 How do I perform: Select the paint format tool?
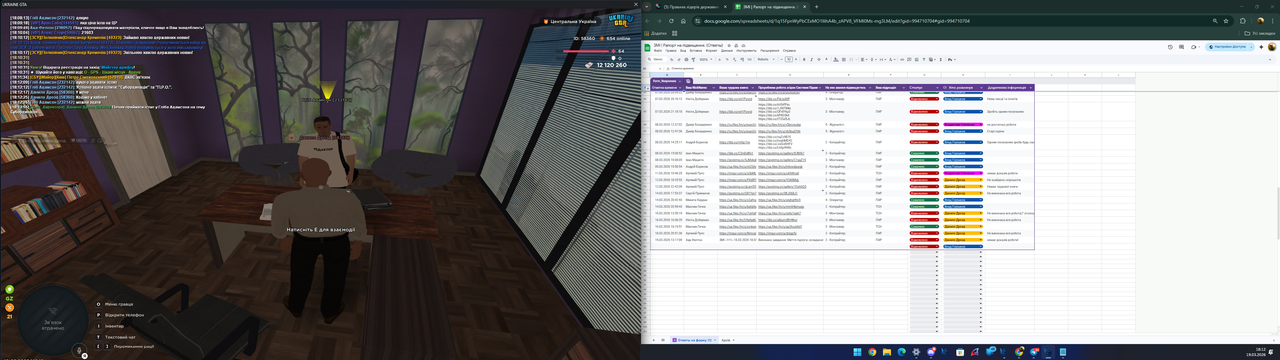(693, 59)
